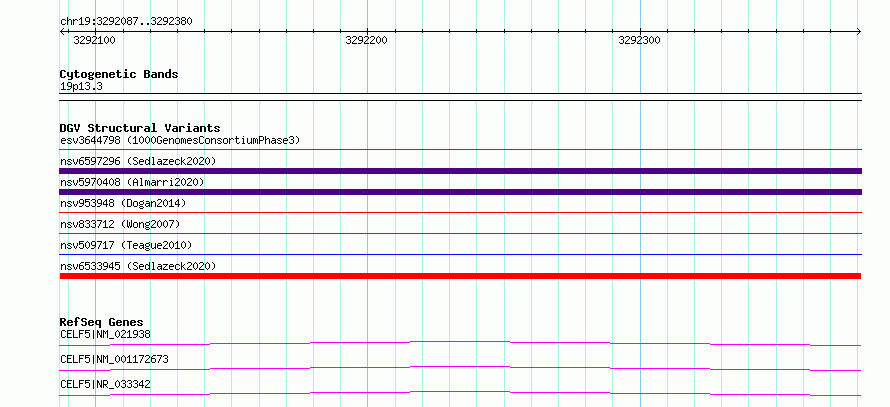Image resolution: width=890 pixels, height=407 pixels.
Task: Click the right arrow of the ruler
Action: [x=859, y=31]
